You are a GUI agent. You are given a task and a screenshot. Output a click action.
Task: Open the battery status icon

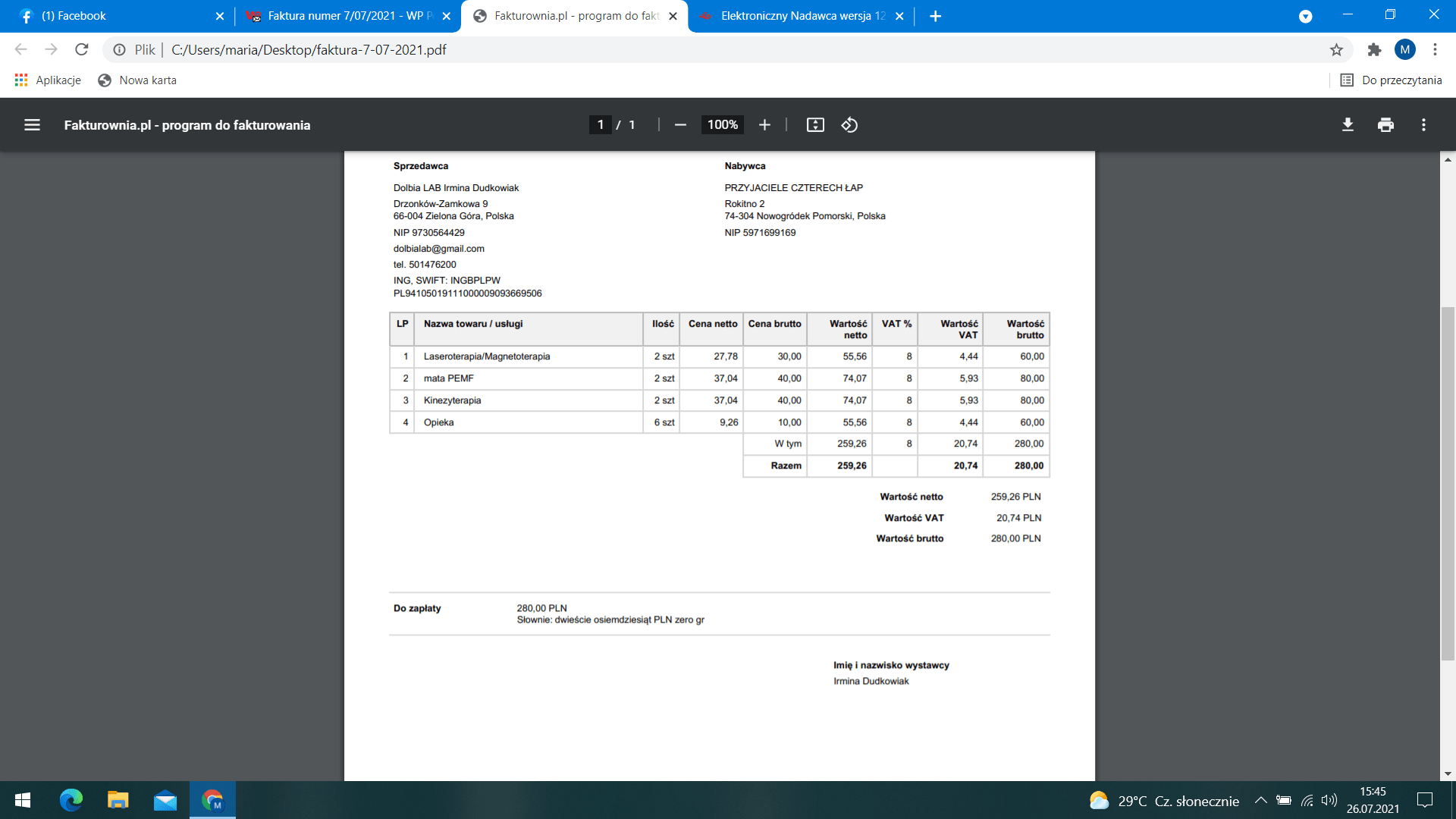pos(1283,800)
